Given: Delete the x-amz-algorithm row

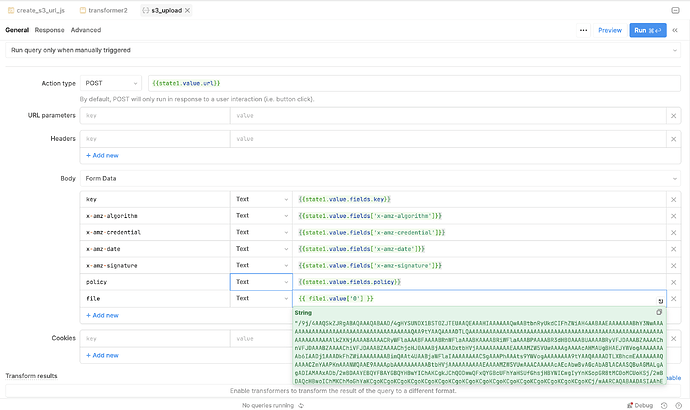Looking at the screenshot, I should [673, 216].
